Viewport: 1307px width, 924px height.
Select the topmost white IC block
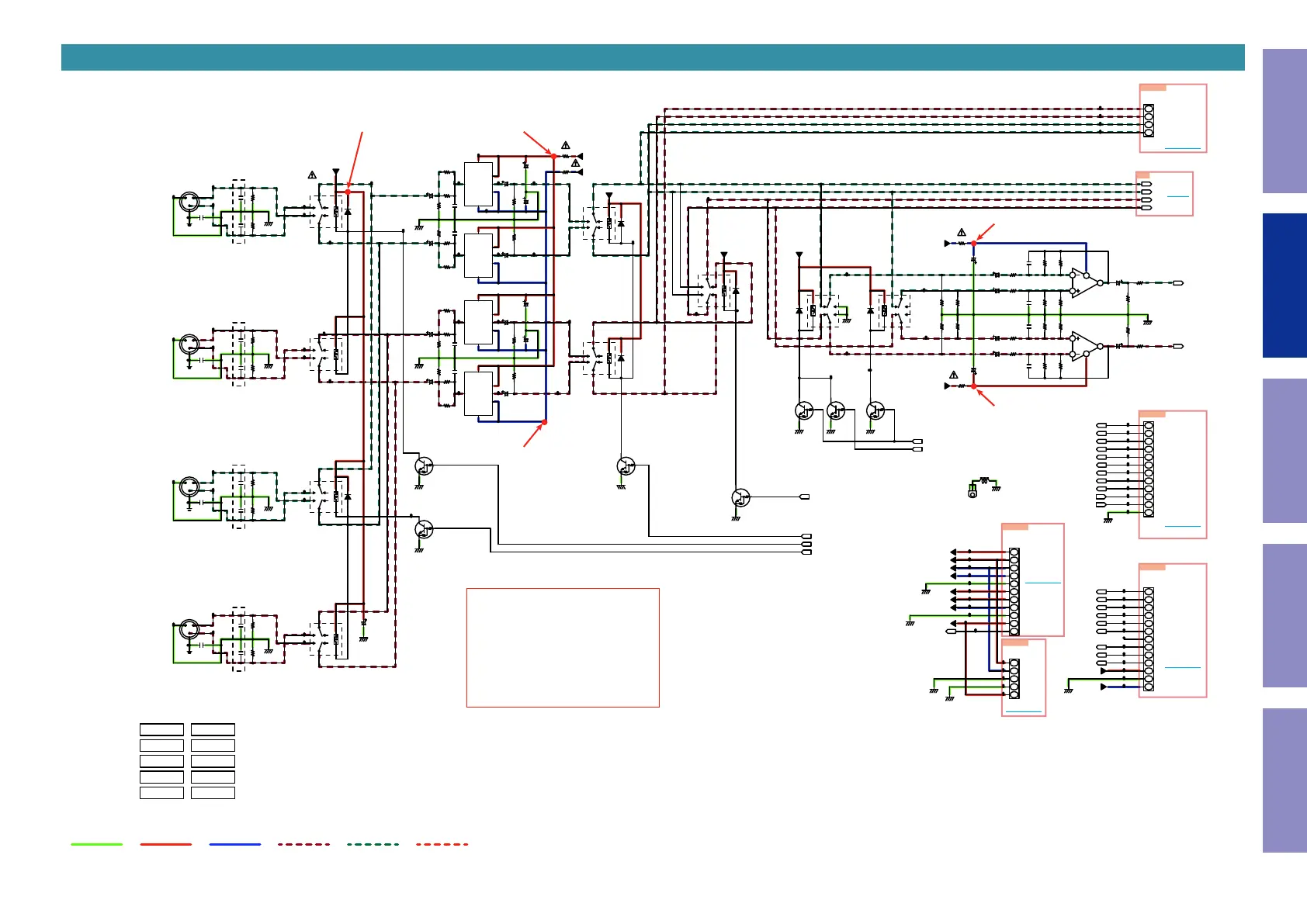(x=478, y=185)
